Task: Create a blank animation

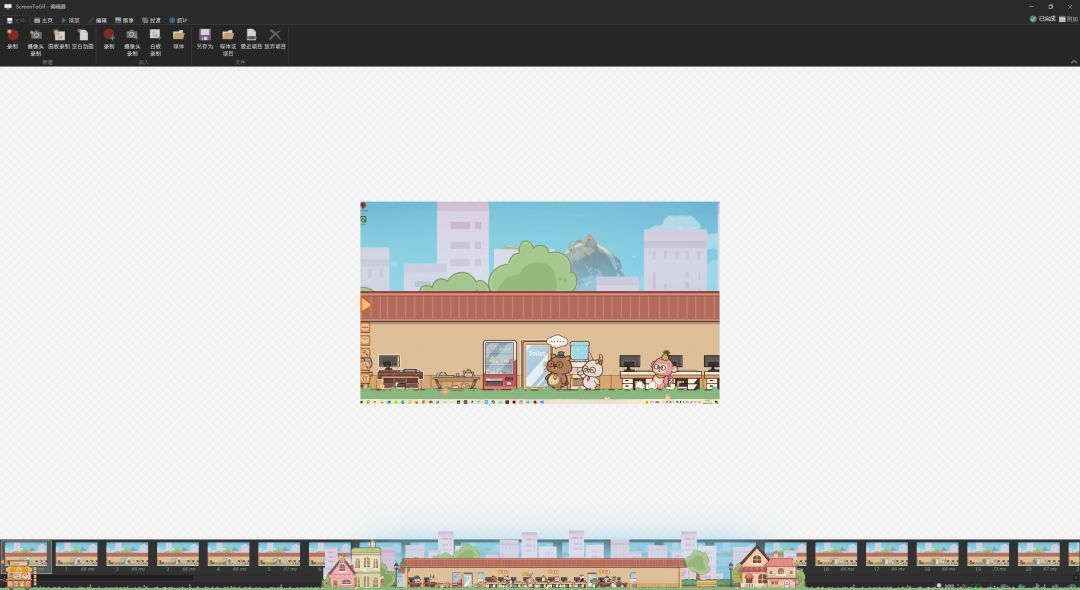Action: tap(83, 40)
